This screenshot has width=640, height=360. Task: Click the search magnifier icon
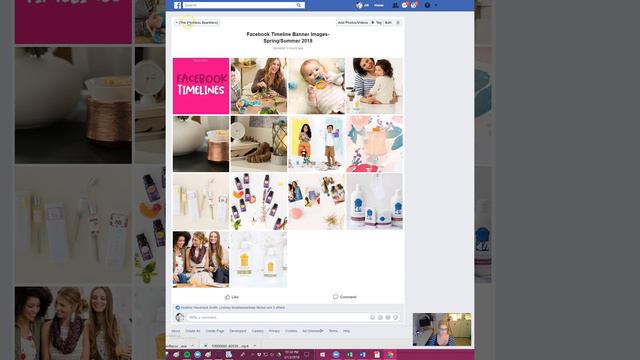299,5
